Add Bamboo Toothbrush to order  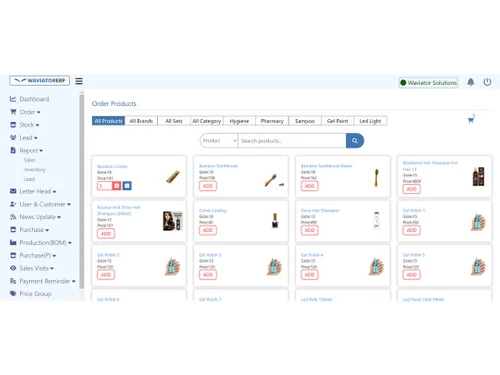tap(208, 186)
